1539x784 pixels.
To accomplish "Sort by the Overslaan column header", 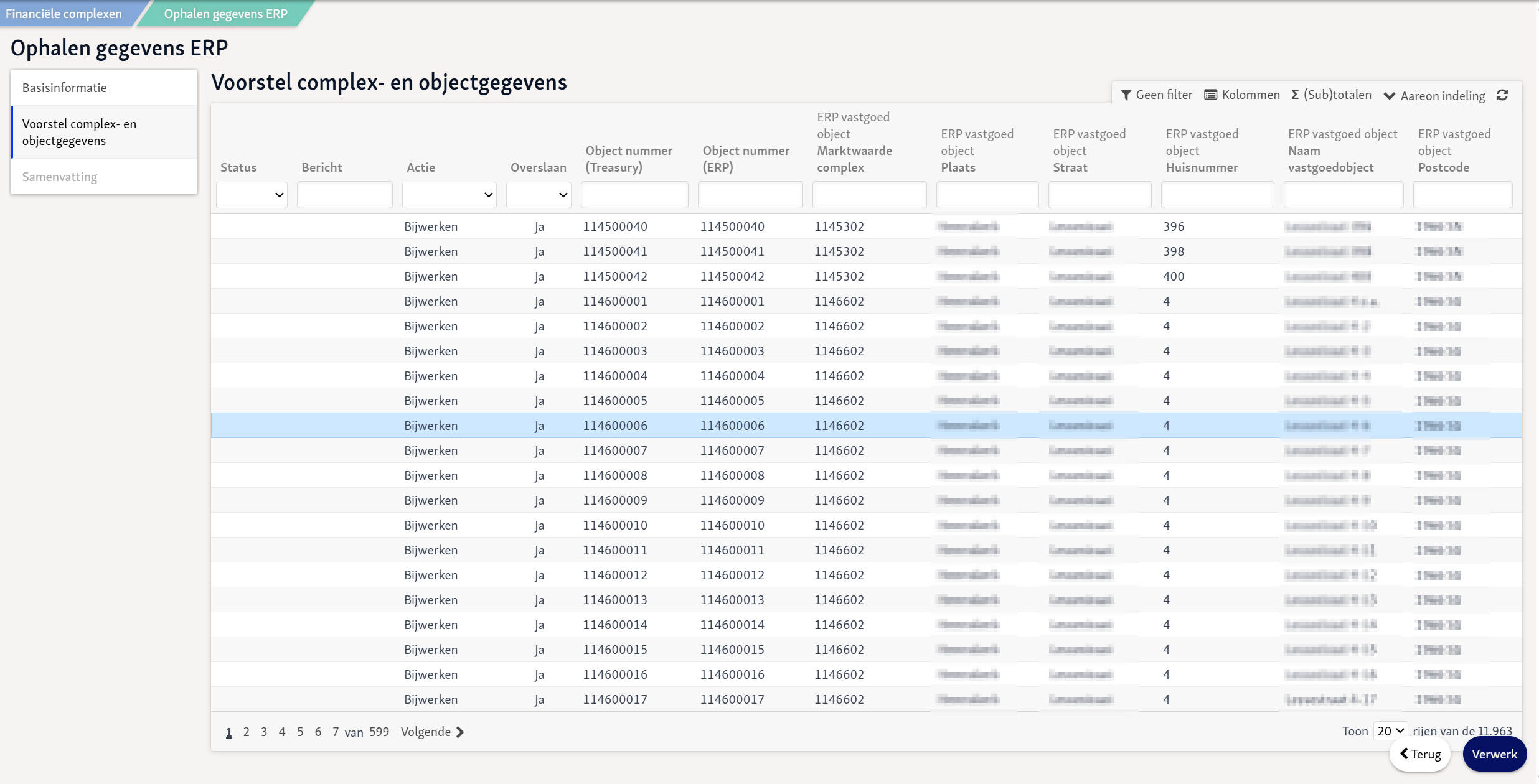I will tap(539, 167).
